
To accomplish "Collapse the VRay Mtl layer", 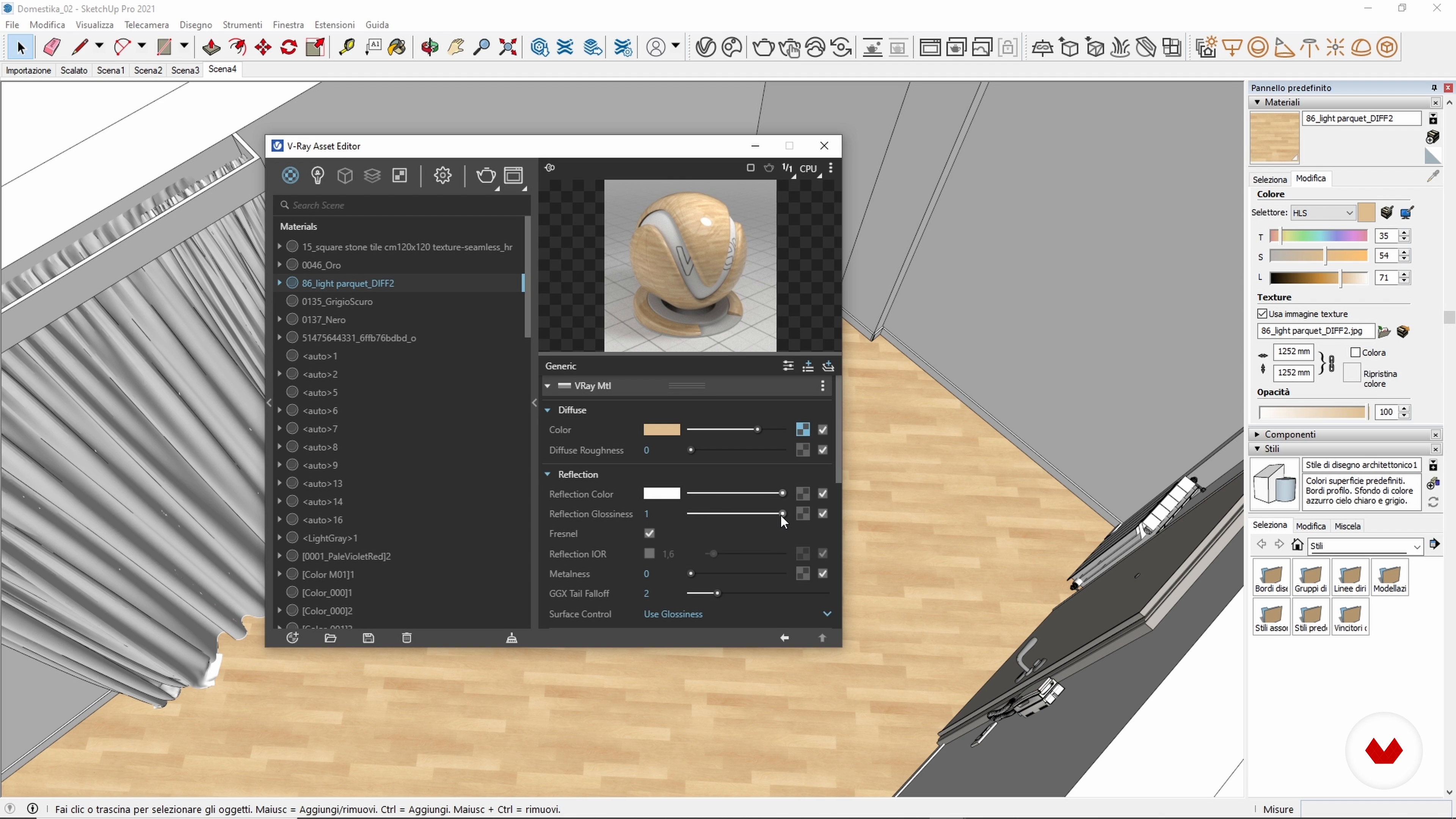I will 547,386.
